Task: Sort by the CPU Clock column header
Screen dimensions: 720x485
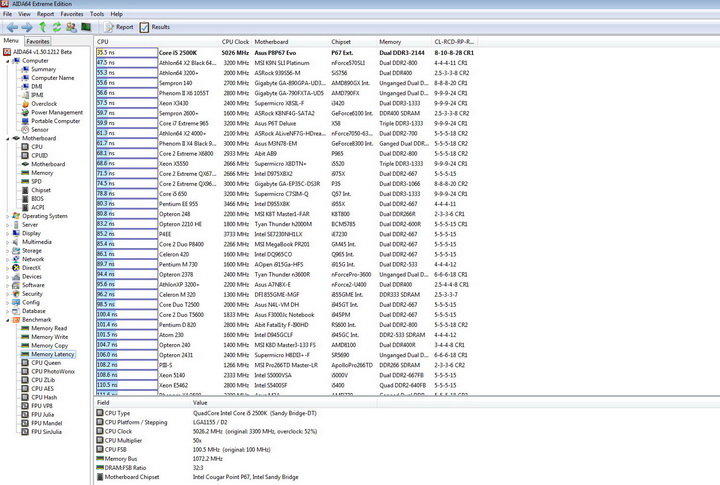Action: [236, 42]
